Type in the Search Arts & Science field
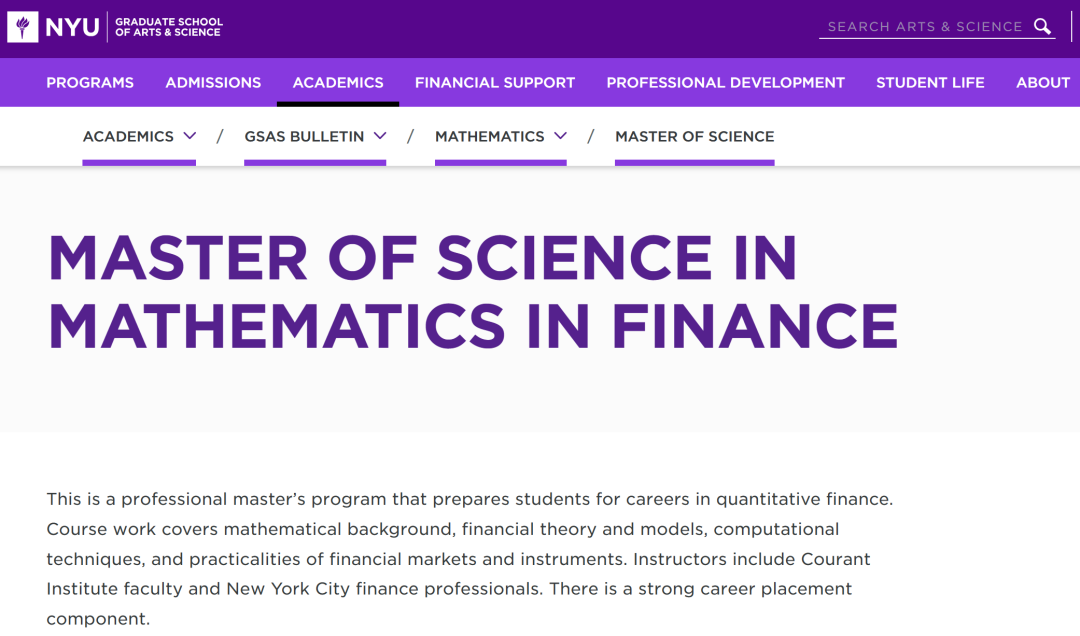Viewport: 1080px width, 636px height. click(924, 27)
